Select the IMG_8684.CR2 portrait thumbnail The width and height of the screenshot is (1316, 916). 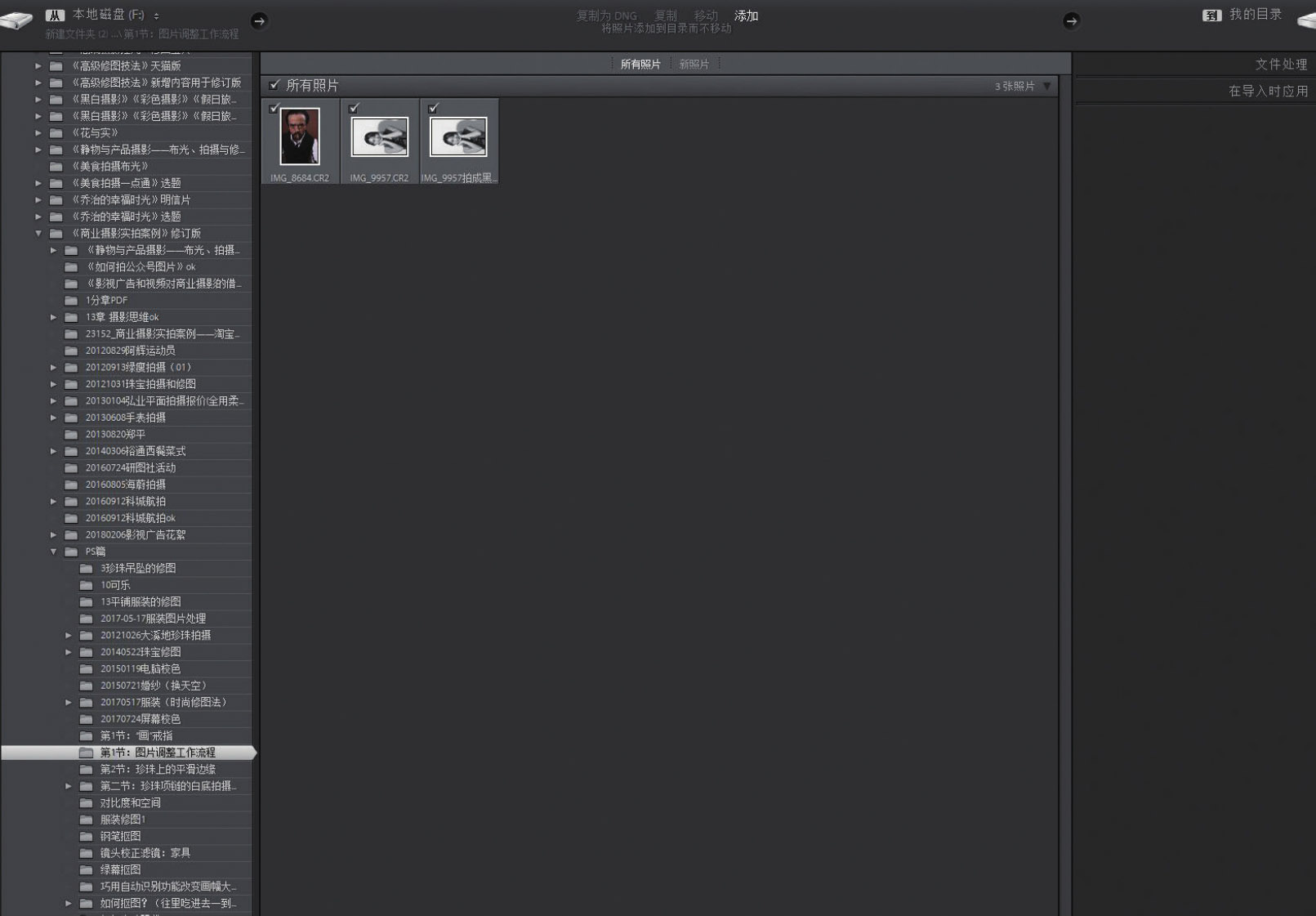(x=300, y=137)
